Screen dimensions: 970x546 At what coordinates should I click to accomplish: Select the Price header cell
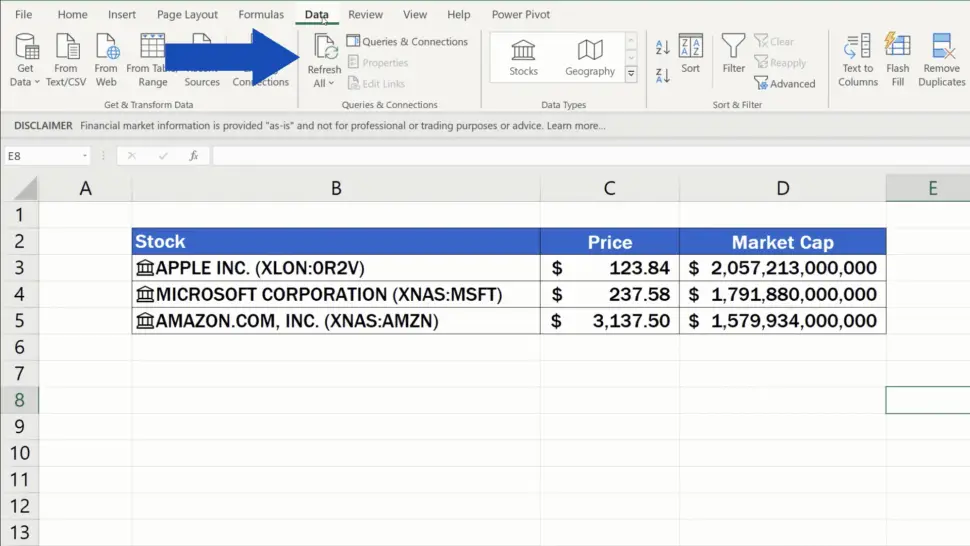(x=609, y=241)
